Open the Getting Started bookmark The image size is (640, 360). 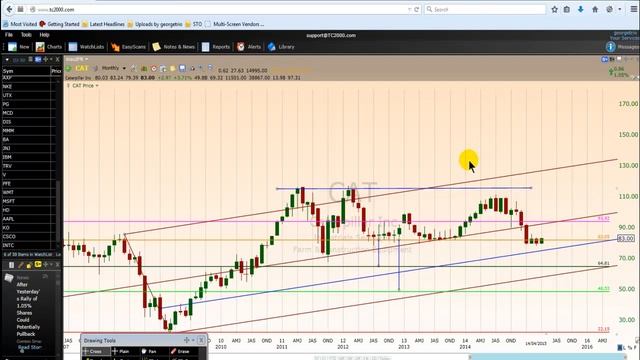click(x=59, y=24)
